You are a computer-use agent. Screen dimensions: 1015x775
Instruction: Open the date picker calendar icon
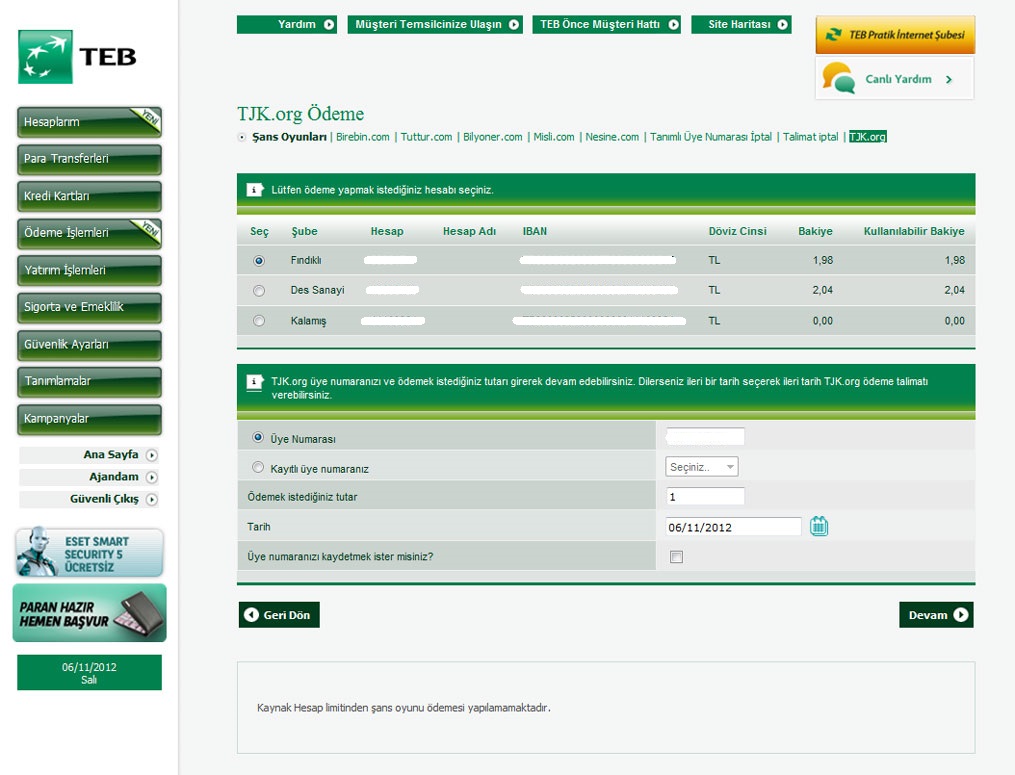click(x=819, y=526)
